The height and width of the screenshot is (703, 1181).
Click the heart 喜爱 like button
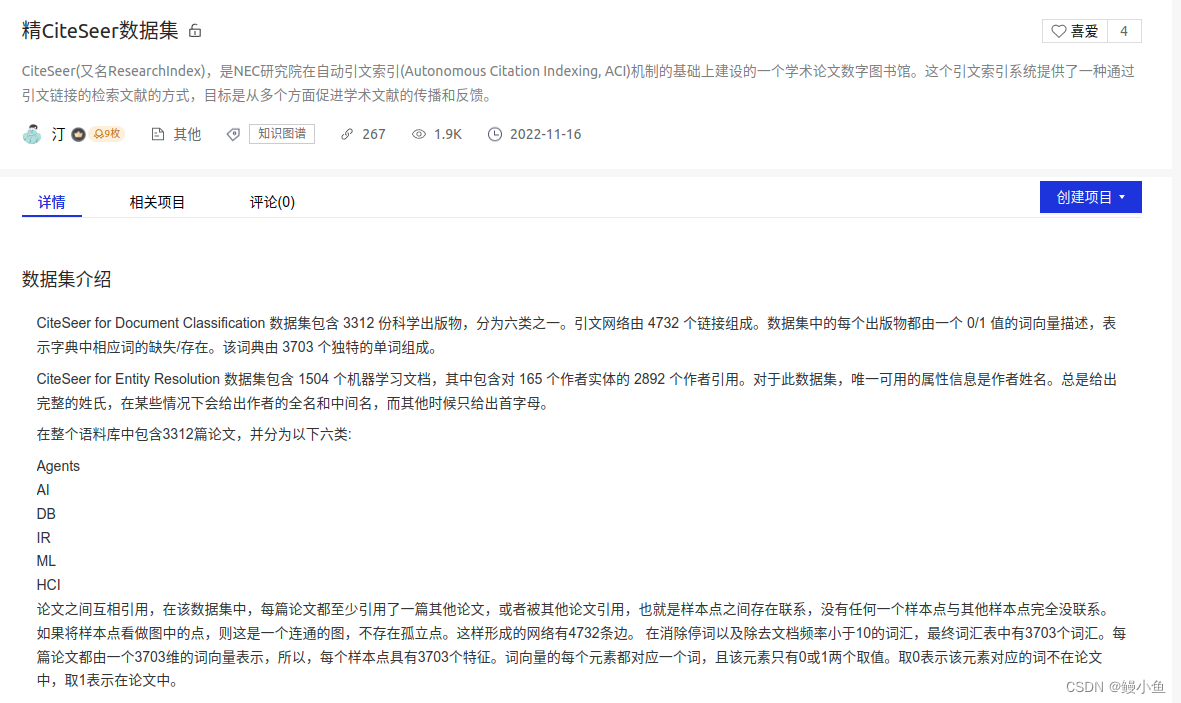[1075, 31]
